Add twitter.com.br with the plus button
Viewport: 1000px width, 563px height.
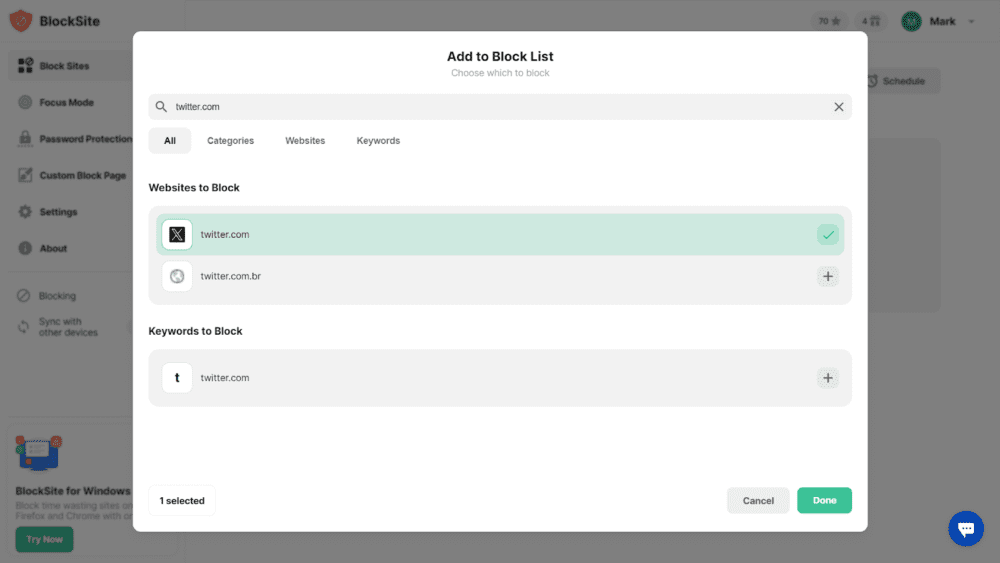(x=827, y=276)
